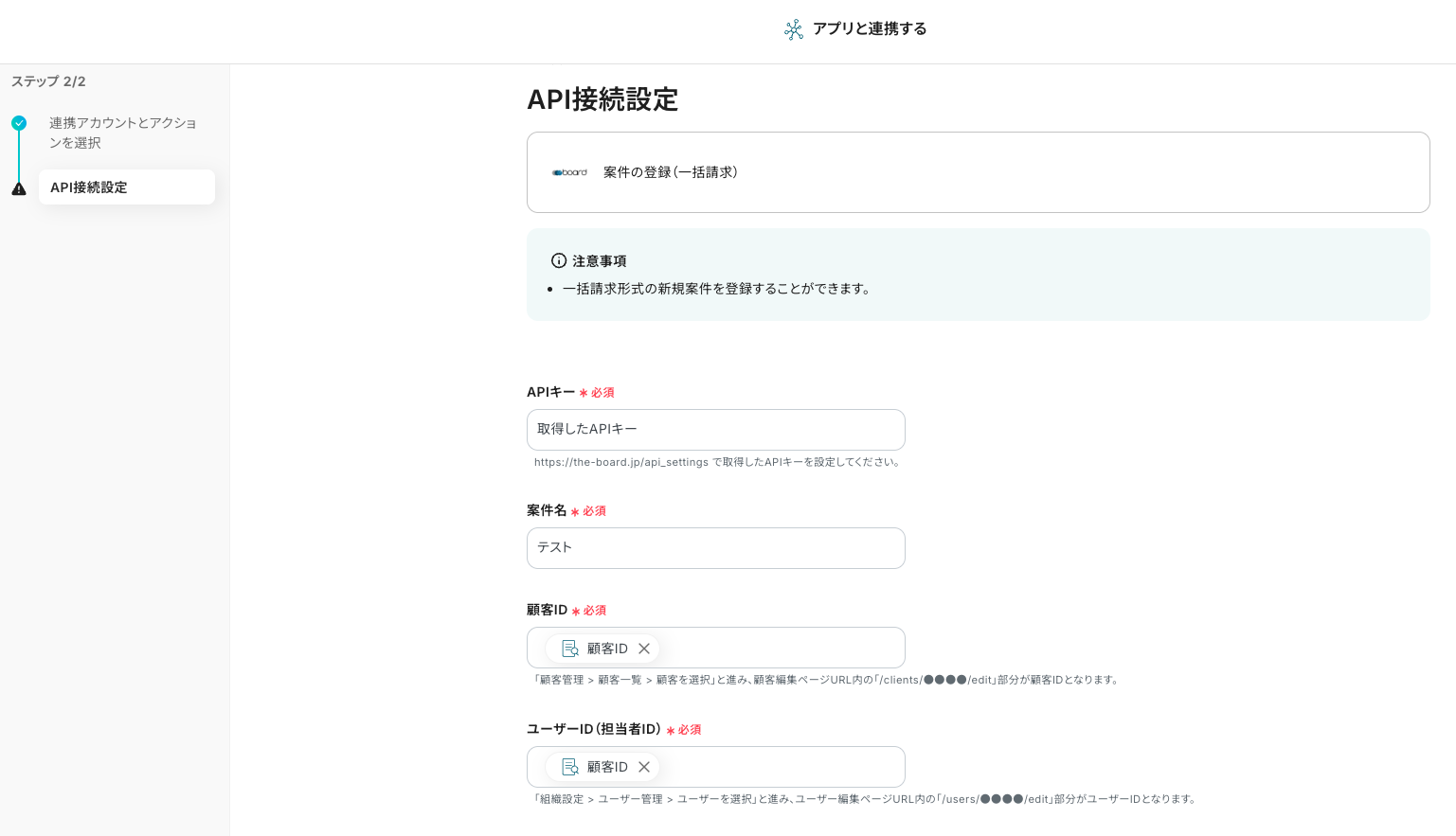Click the the-board.jp api_settings URL hint

click(x=620, y=463)
